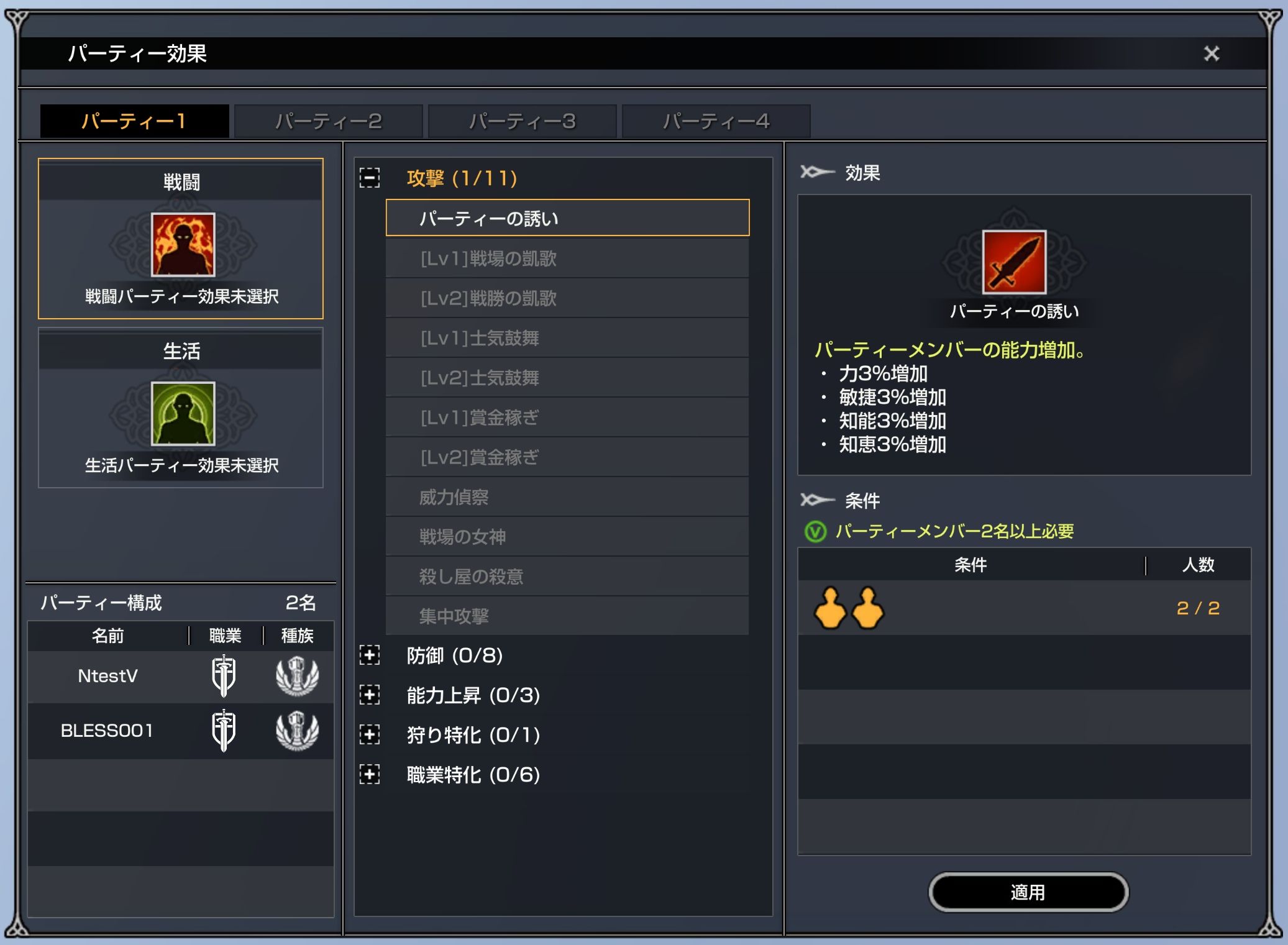The height and width of the screenshot is (945, 1288).
Task: Click BLESS001's race emblem icon
Action: click(x=297, y=731)
